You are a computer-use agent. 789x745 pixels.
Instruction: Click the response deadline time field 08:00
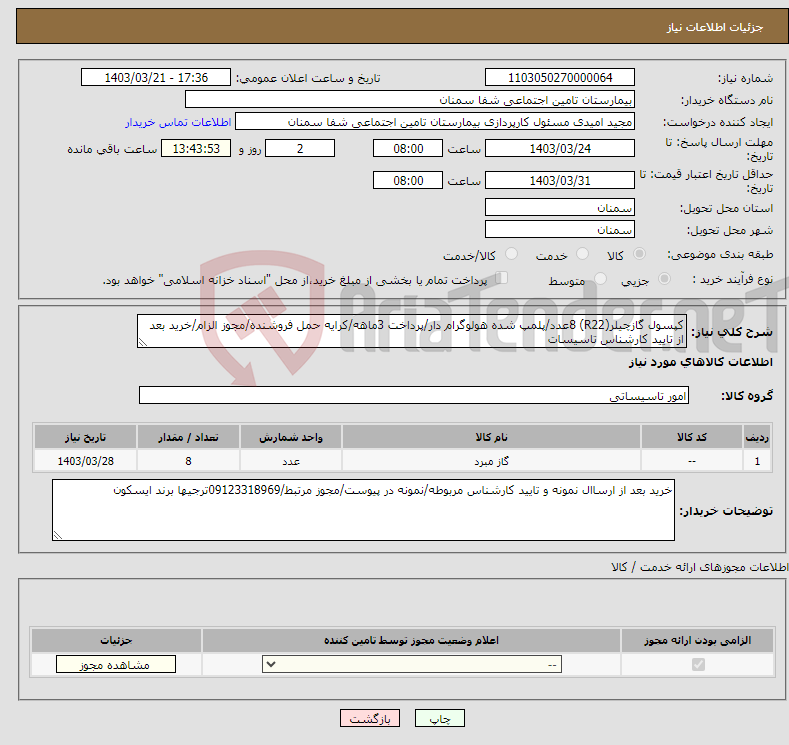click(x=408, y=149)
